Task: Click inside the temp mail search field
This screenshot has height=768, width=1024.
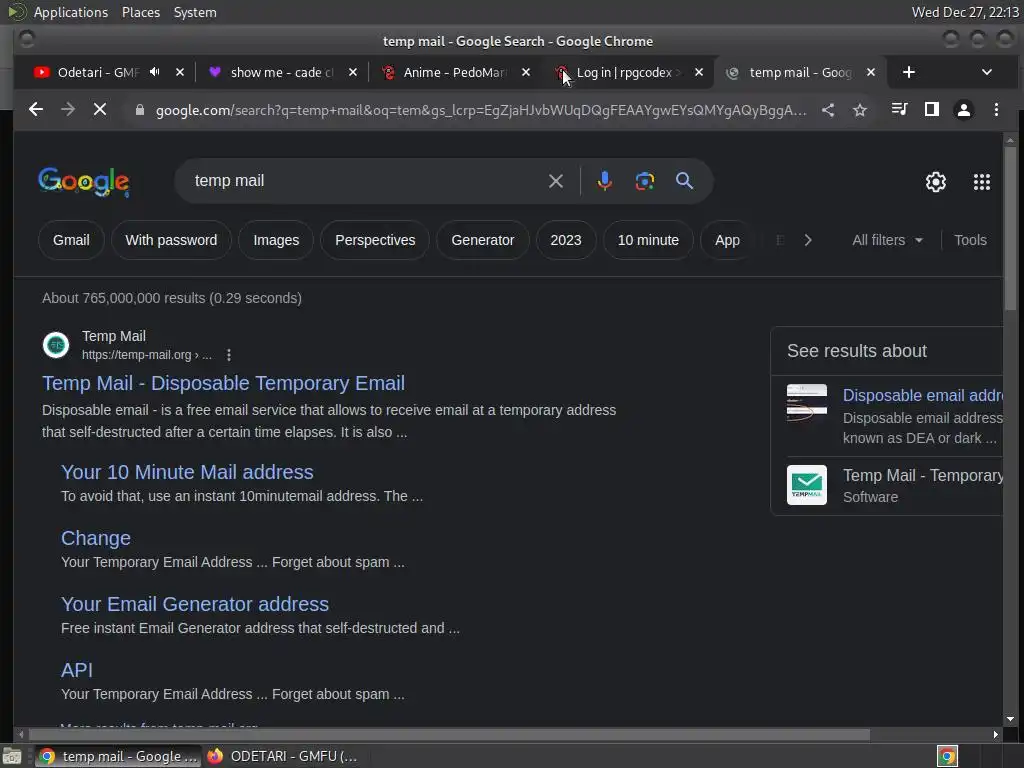Action: [x=366, y=181]
